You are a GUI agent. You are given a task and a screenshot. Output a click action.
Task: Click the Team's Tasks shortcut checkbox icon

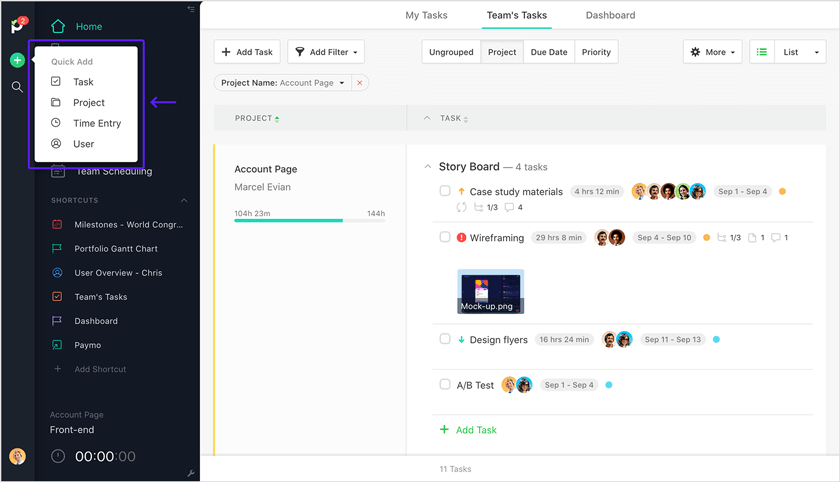coord(57,297)
